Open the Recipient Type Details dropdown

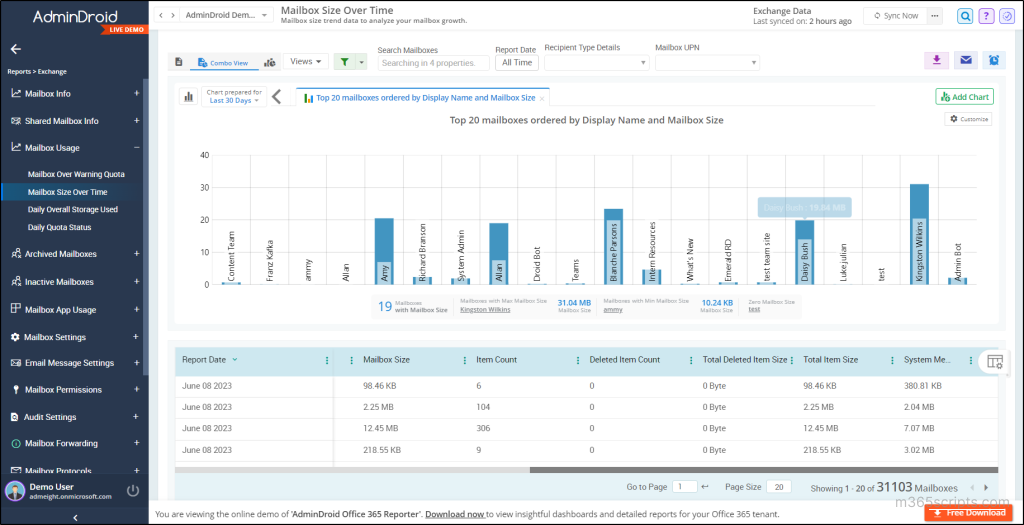[596, 63]
